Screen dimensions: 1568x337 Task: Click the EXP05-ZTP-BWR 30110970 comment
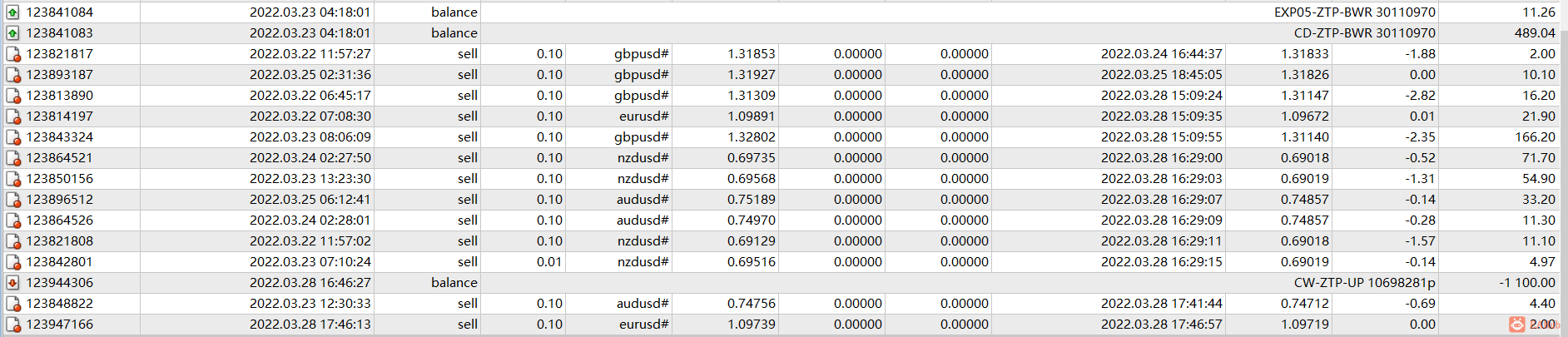coord(1355,12)
